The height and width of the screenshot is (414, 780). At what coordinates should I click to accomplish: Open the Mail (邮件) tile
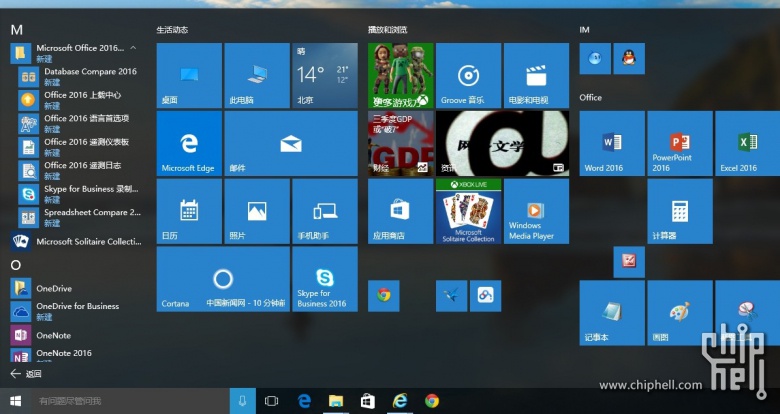(x=291, y=143)
